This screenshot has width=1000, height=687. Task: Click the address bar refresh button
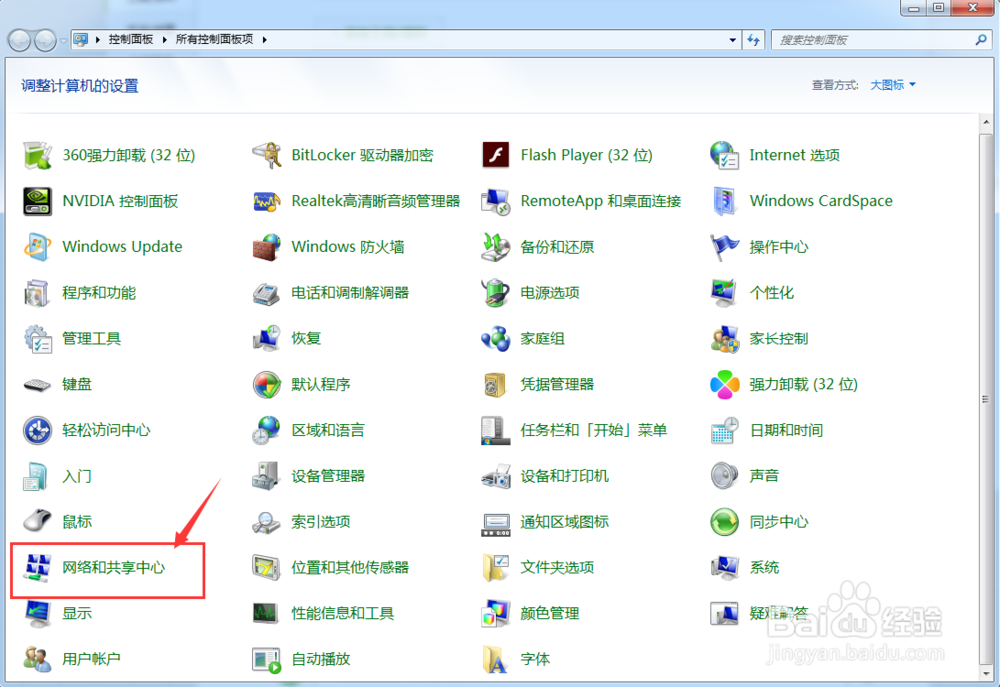(754, 40)
